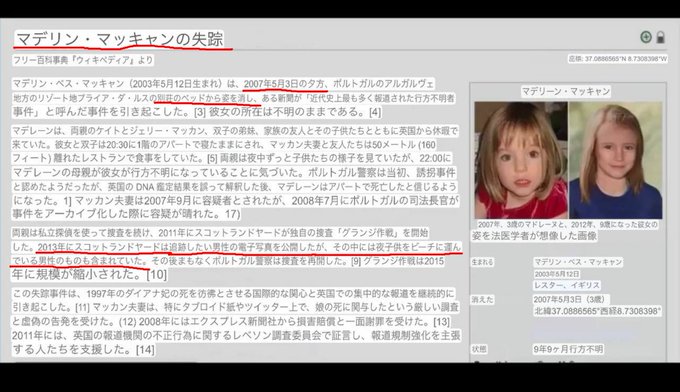Click infobox value 2007年5月3日（3歳）

tap(572, 300)
